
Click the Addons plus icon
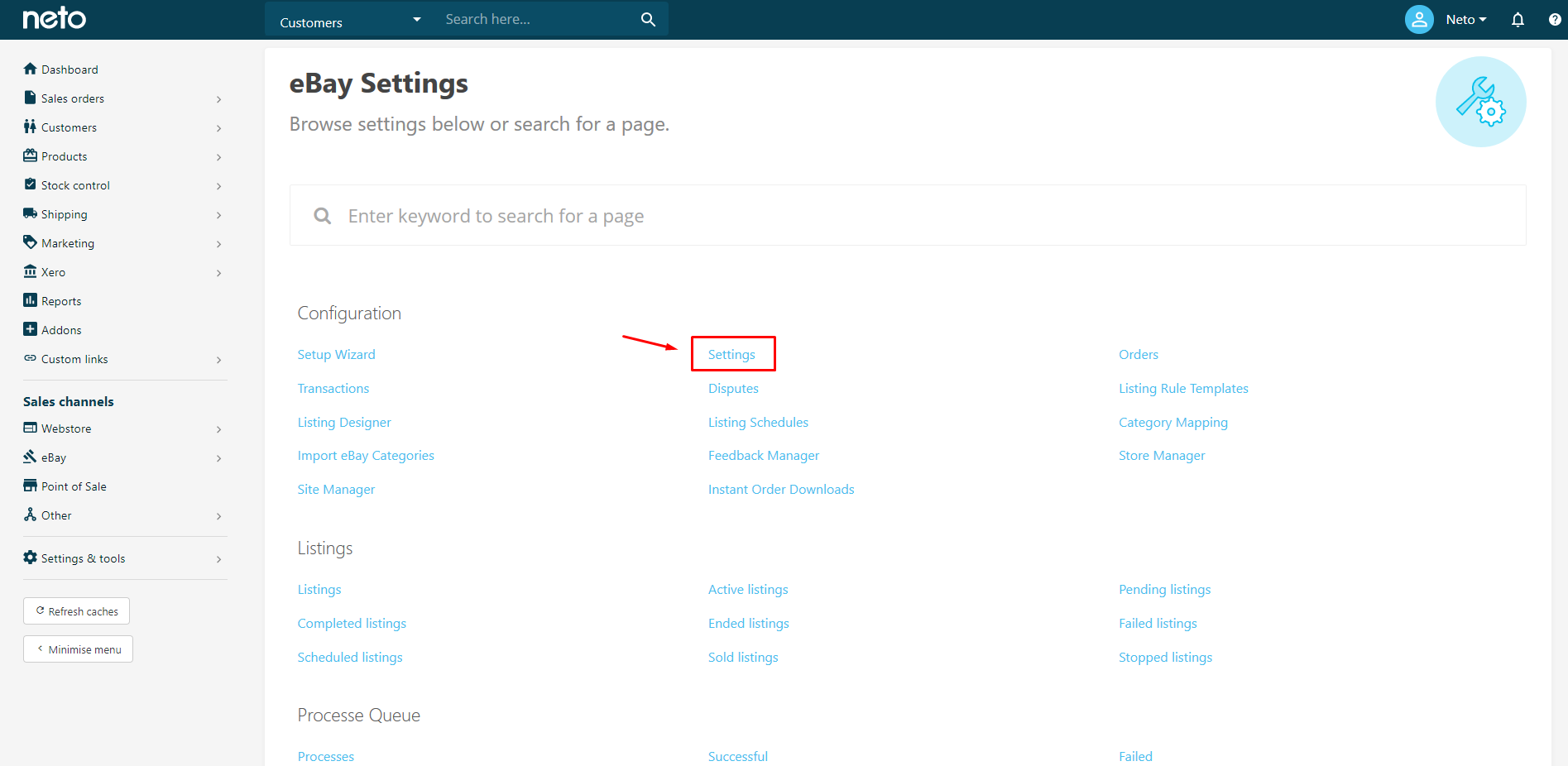(31, 329)
